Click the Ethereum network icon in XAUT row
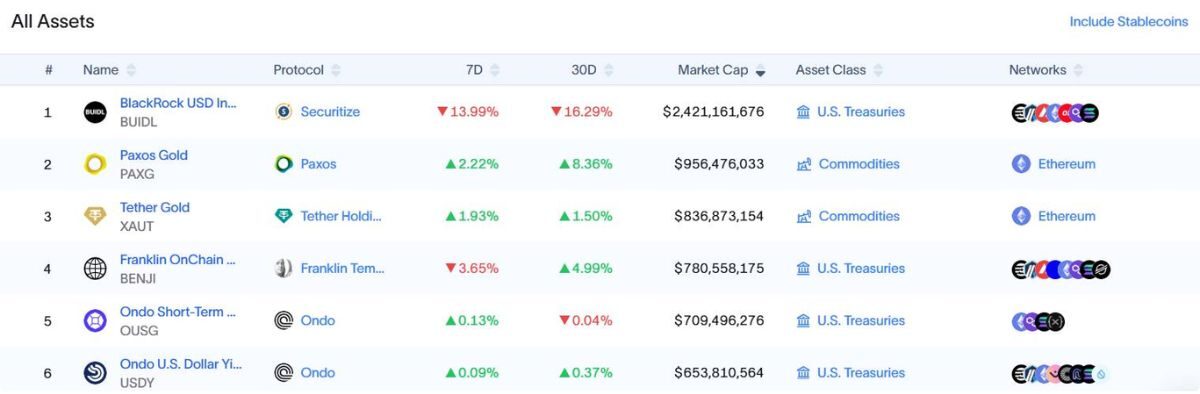 [1021, 216]
